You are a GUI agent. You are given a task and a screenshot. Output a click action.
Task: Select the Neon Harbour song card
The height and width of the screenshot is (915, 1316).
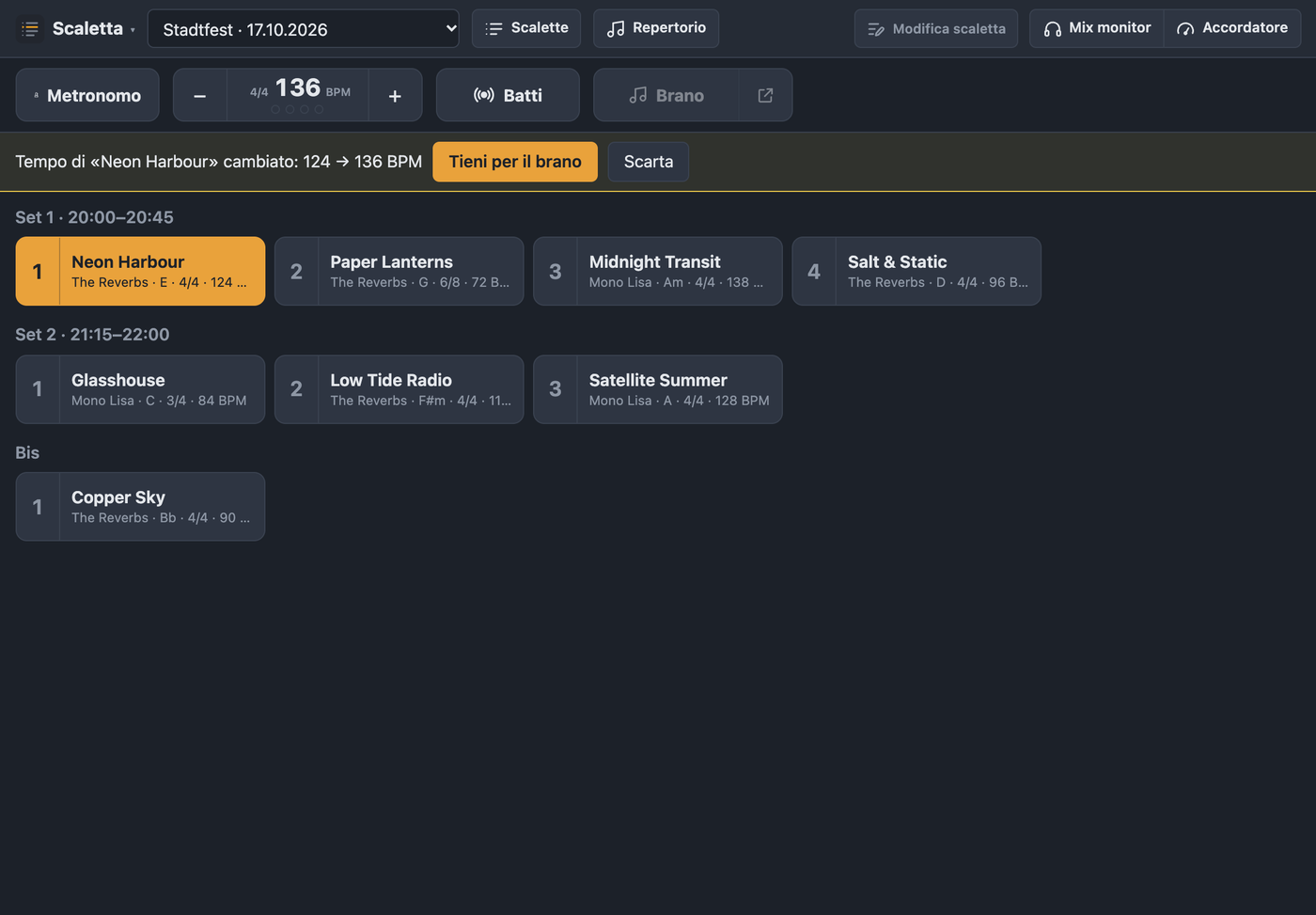(x=140, y=271)
